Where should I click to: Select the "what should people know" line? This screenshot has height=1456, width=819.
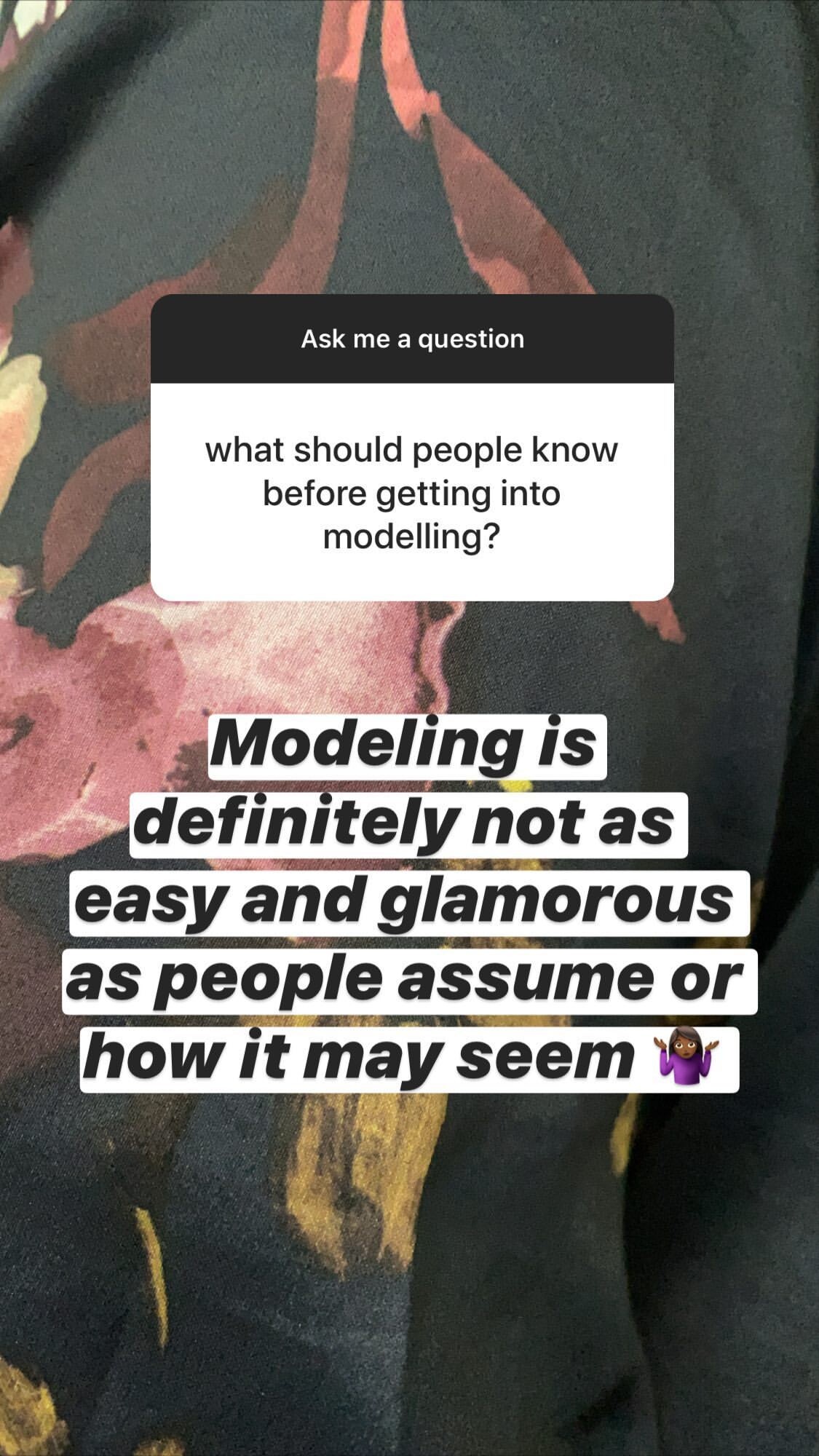click(x=411, y=450)
